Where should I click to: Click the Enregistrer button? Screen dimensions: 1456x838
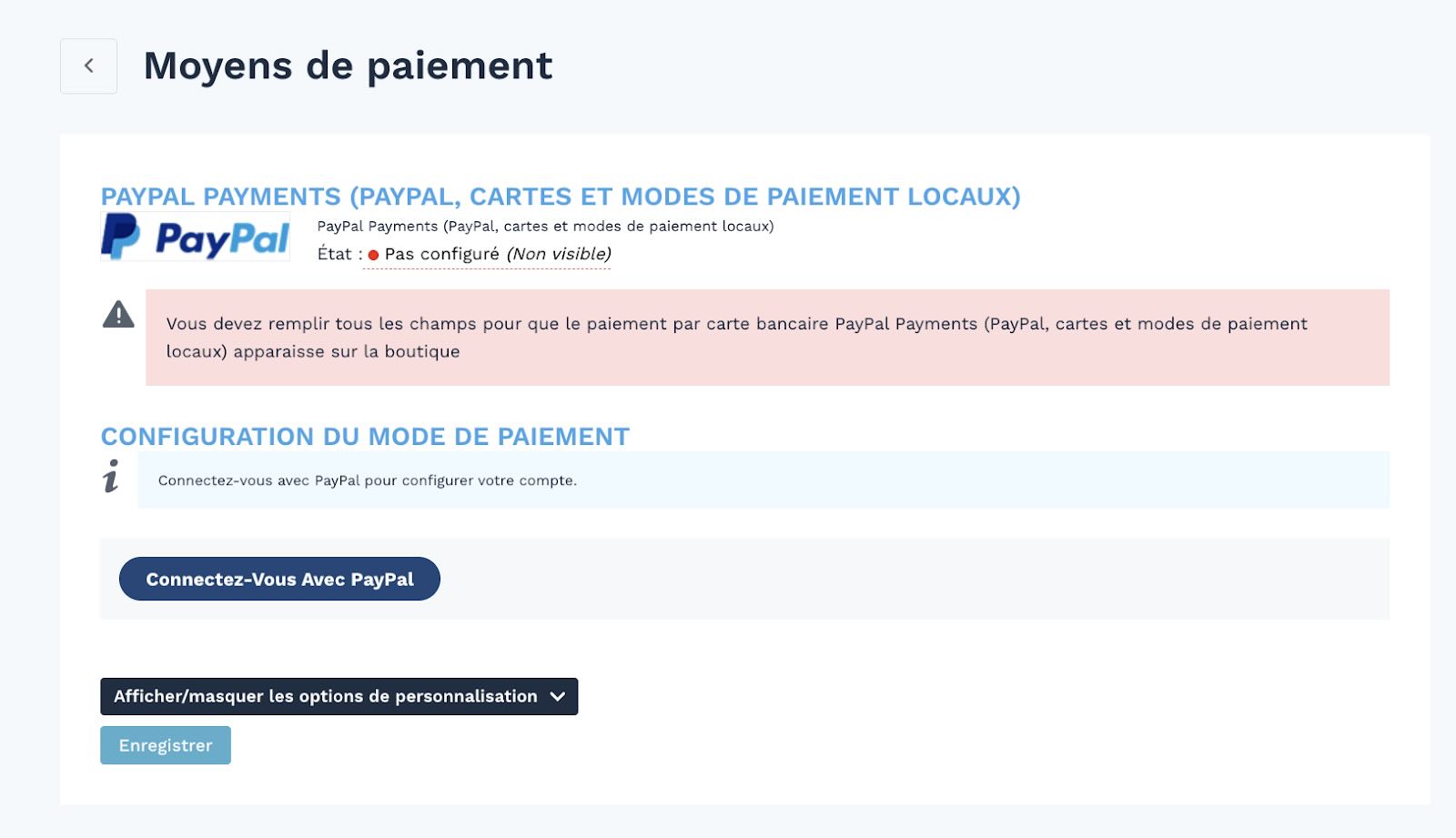click(166, 745)
